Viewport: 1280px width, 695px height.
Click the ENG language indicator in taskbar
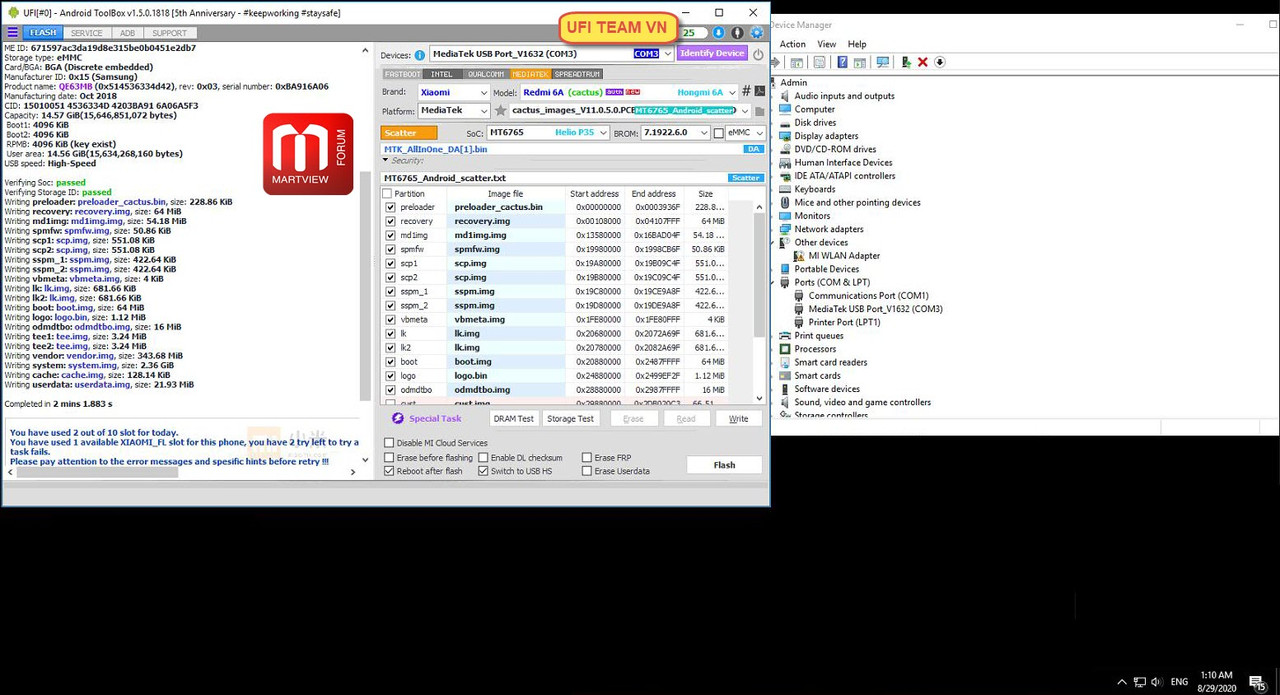coord(1180,682)
